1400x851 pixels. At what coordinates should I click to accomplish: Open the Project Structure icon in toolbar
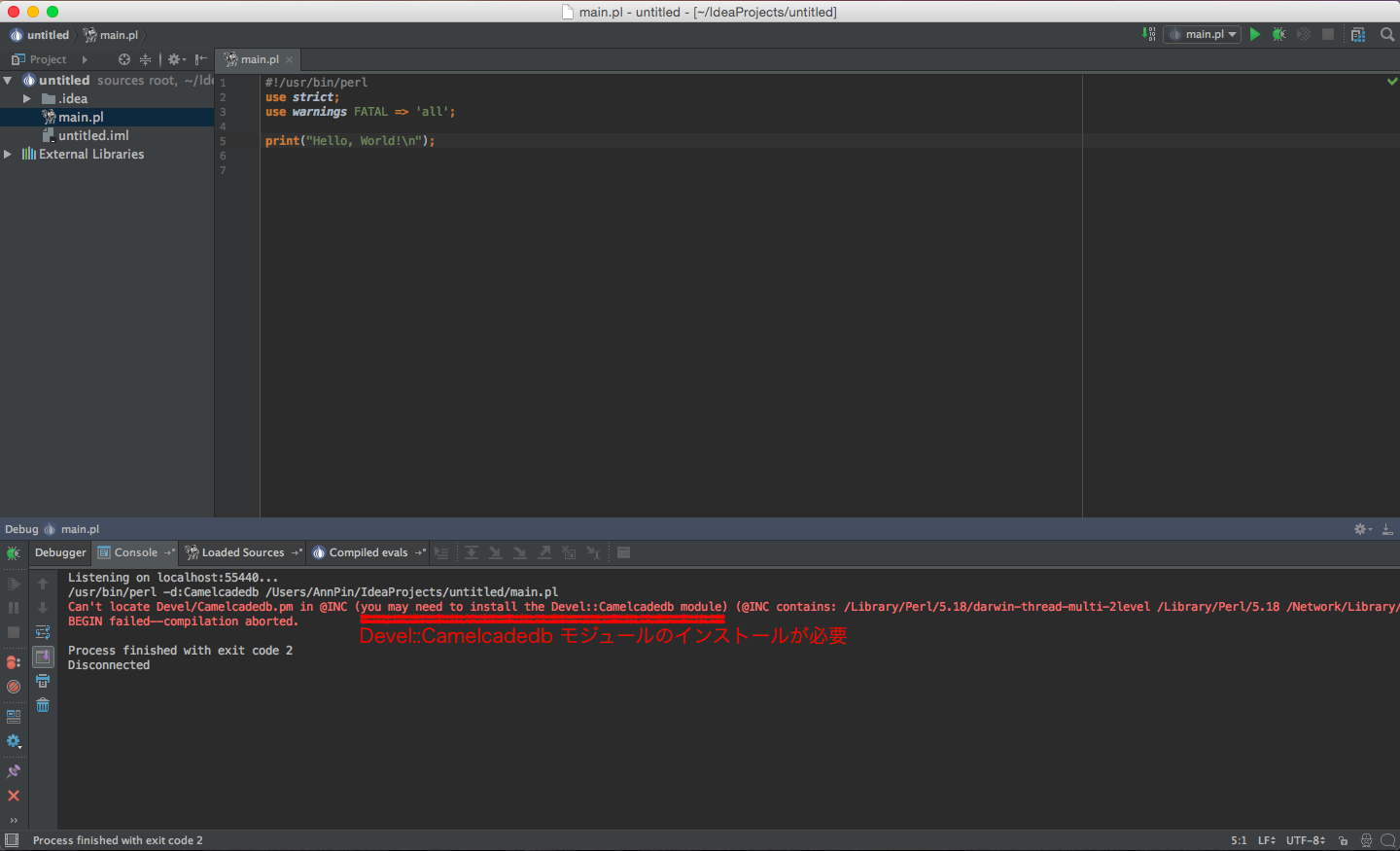pos(1358,34)
